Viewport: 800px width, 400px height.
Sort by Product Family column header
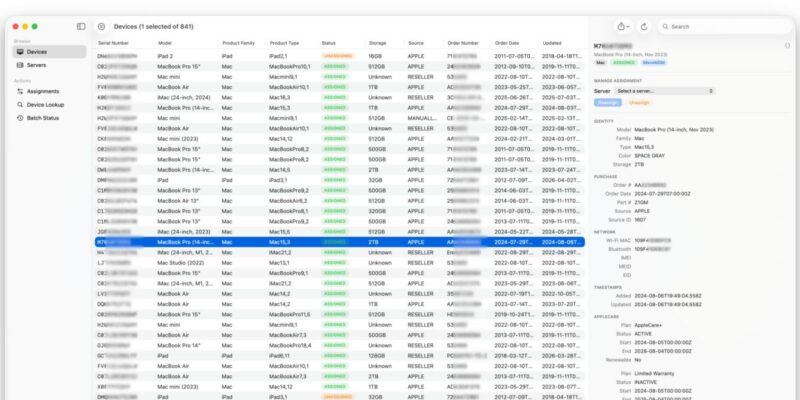pyautogui.click(x=238, y=43)
